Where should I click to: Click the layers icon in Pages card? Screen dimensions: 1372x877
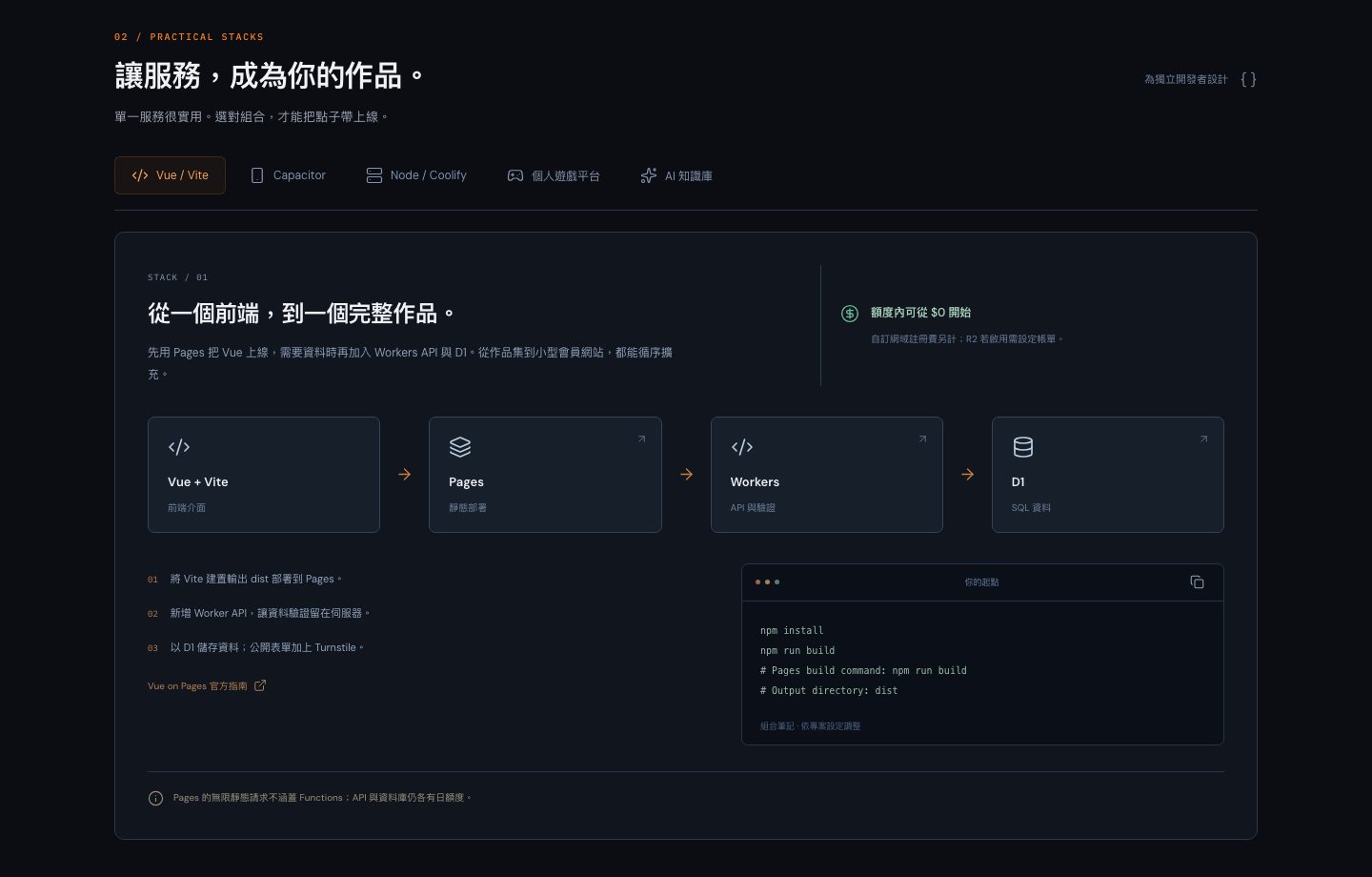[x=460, y=447]
